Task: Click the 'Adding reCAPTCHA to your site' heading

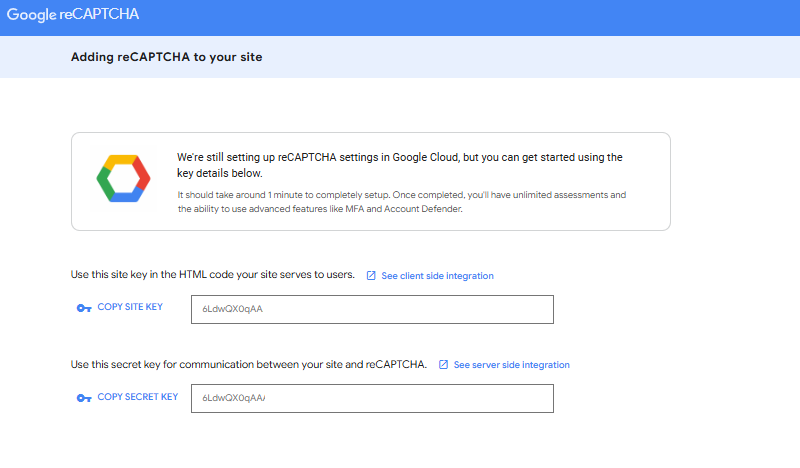Action: click(x=166, y=57)
